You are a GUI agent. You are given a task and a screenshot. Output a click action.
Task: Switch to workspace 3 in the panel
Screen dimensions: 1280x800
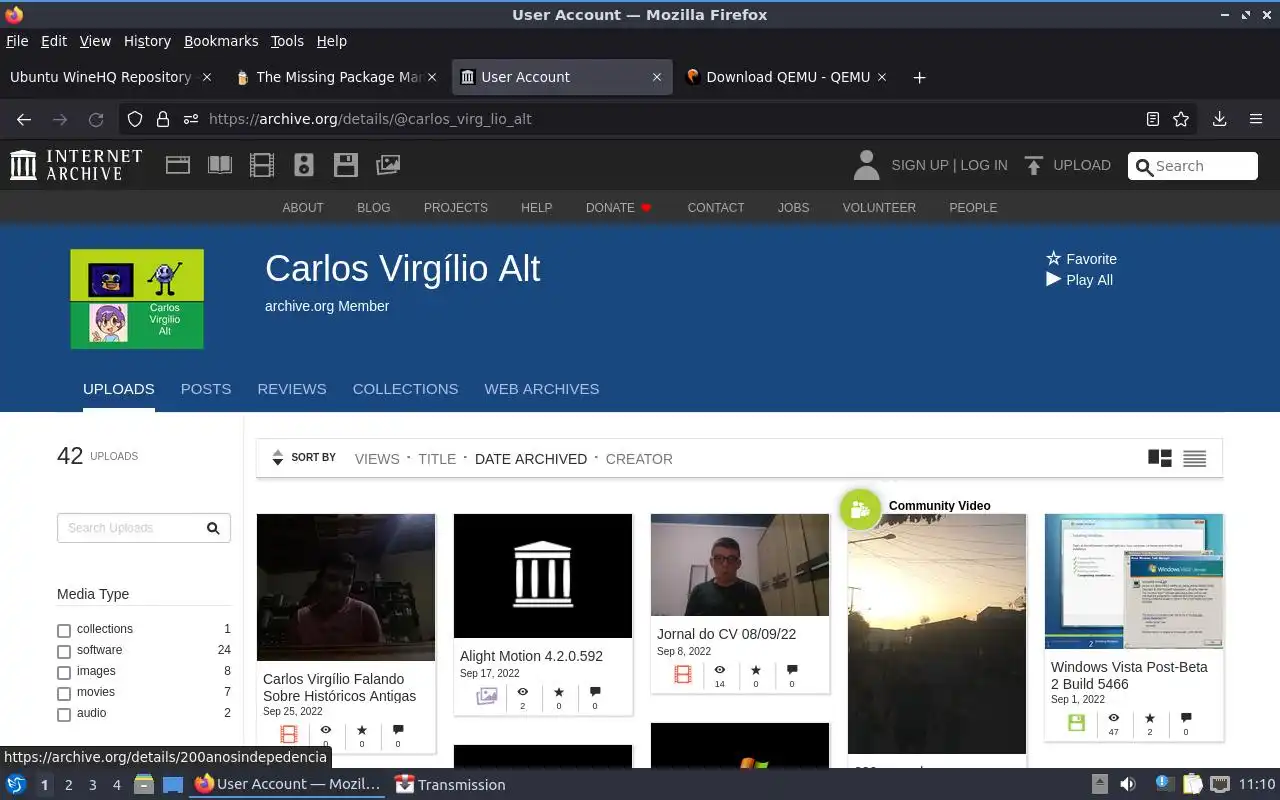[x=92, y=785]
